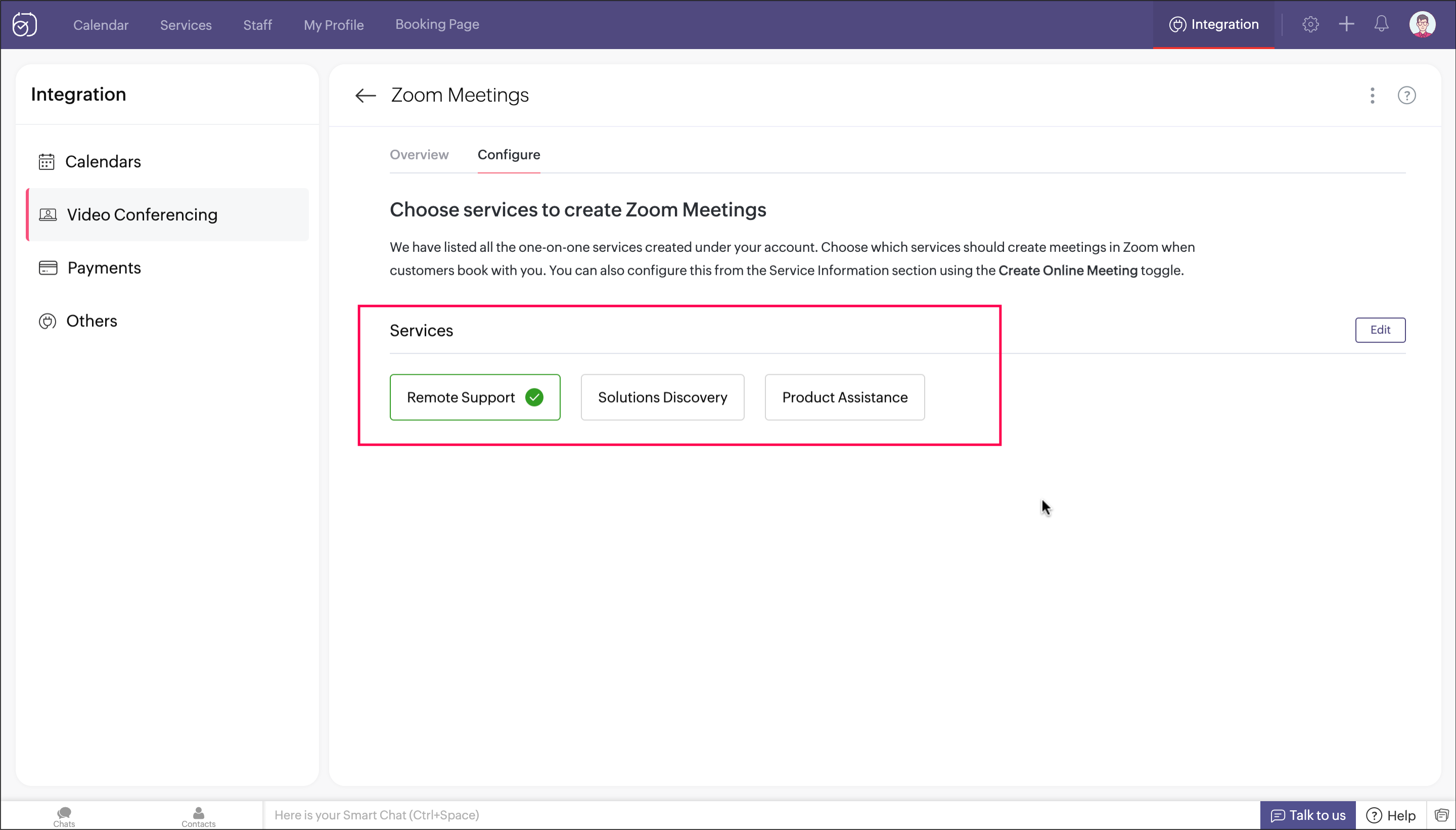Toggle the Solutions Discovery service
1456x830 pixels.
[x=662, y=398]
